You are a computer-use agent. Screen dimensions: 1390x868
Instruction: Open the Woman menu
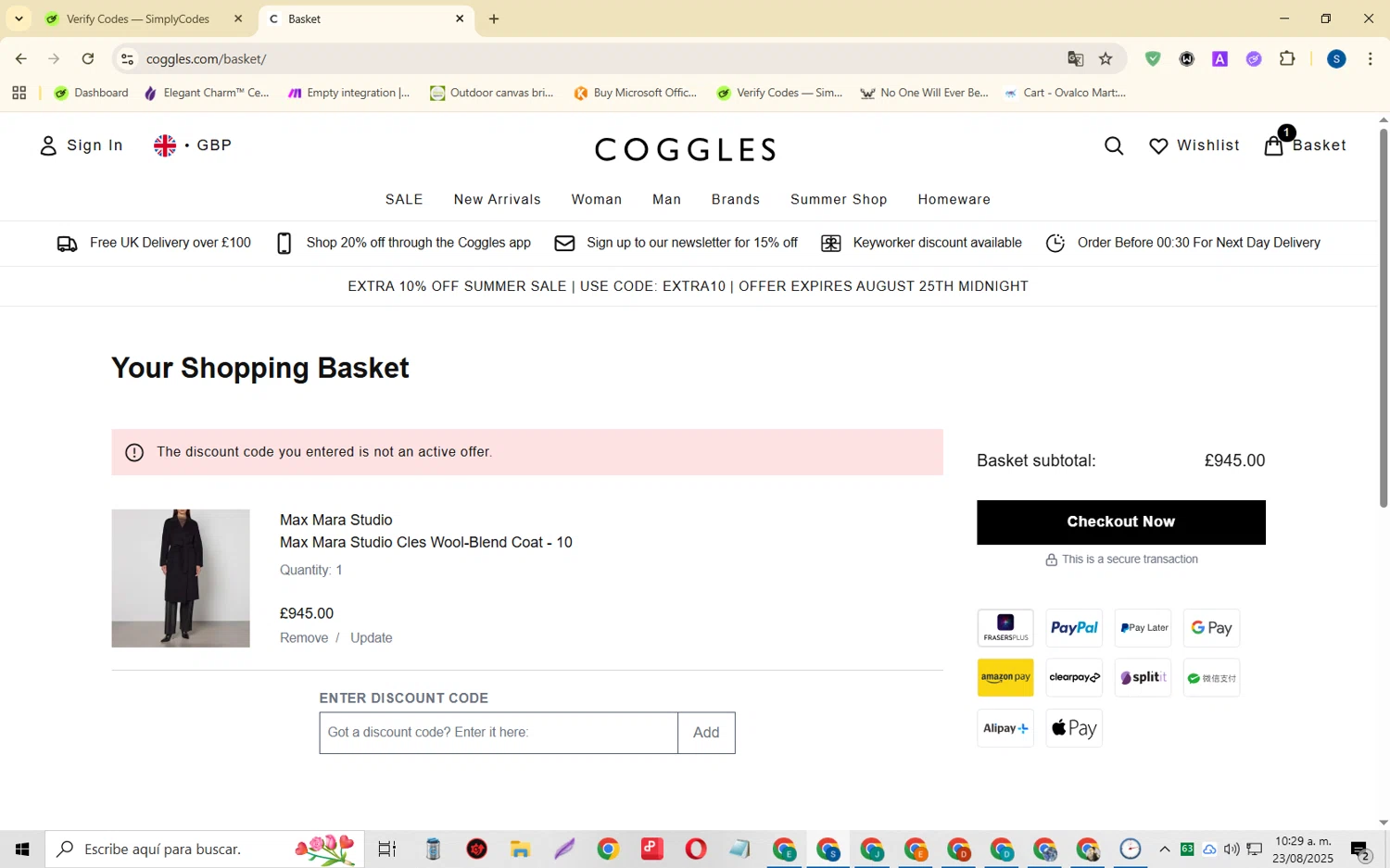pyautogui.click(x=597, y=199)
